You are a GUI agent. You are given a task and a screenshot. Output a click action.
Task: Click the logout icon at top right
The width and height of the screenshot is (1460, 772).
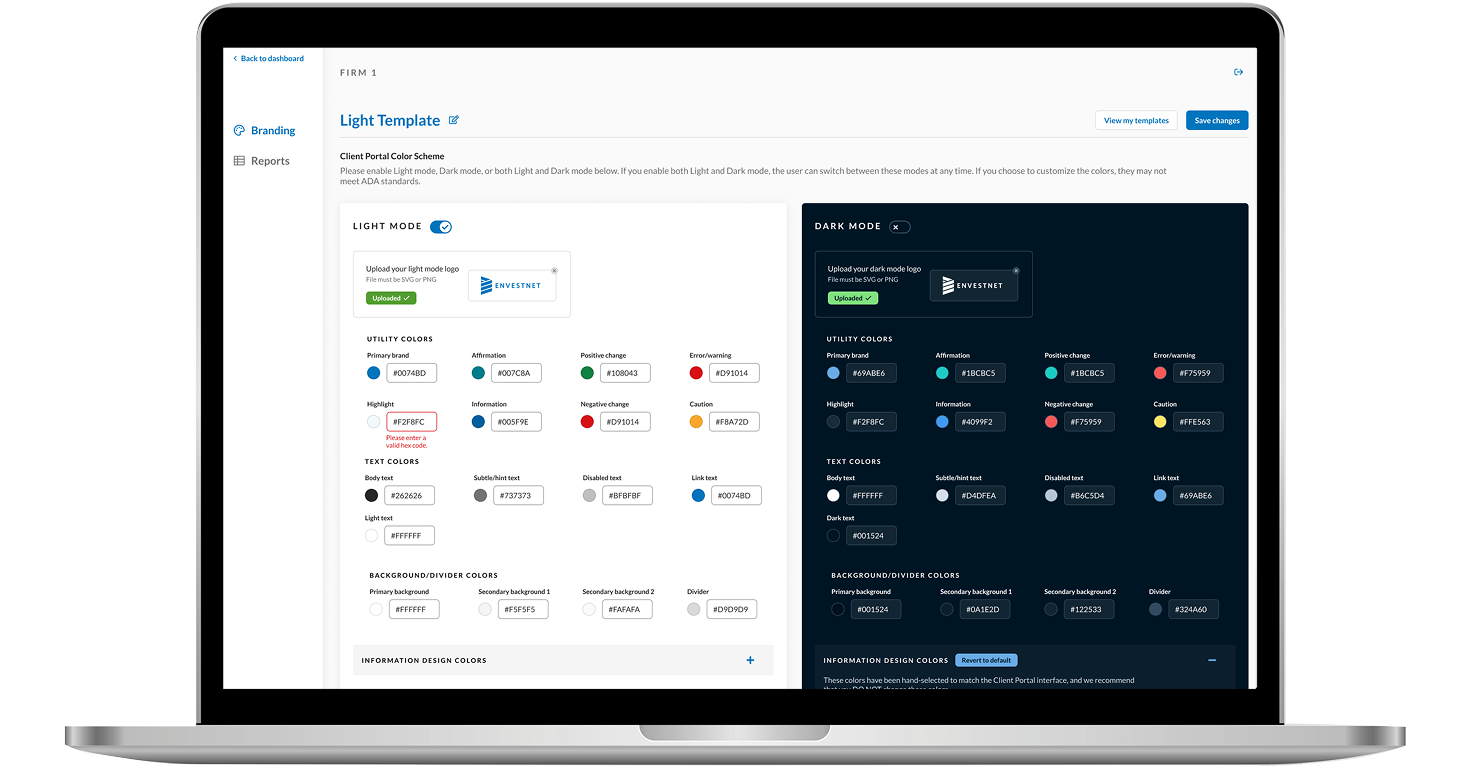[1238, 72]
